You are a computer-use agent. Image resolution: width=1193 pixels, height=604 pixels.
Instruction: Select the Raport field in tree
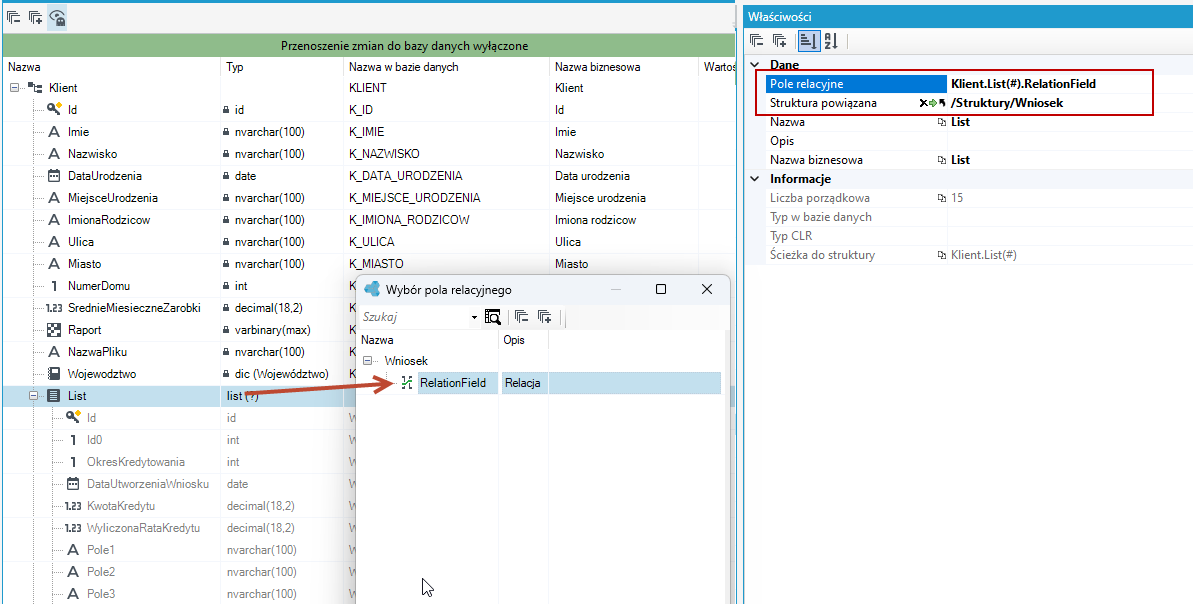(84, 330)
